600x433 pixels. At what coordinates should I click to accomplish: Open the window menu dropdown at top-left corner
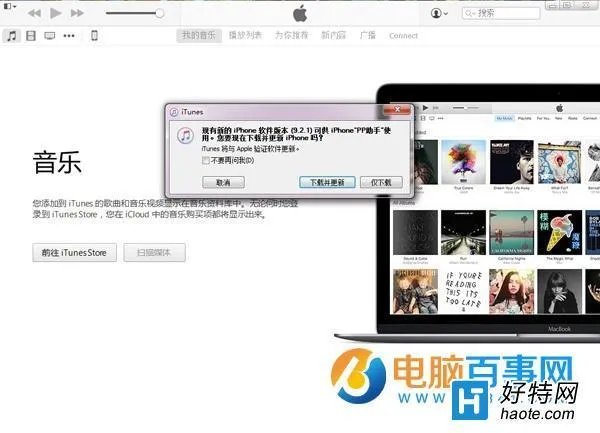tap(9, 6)
